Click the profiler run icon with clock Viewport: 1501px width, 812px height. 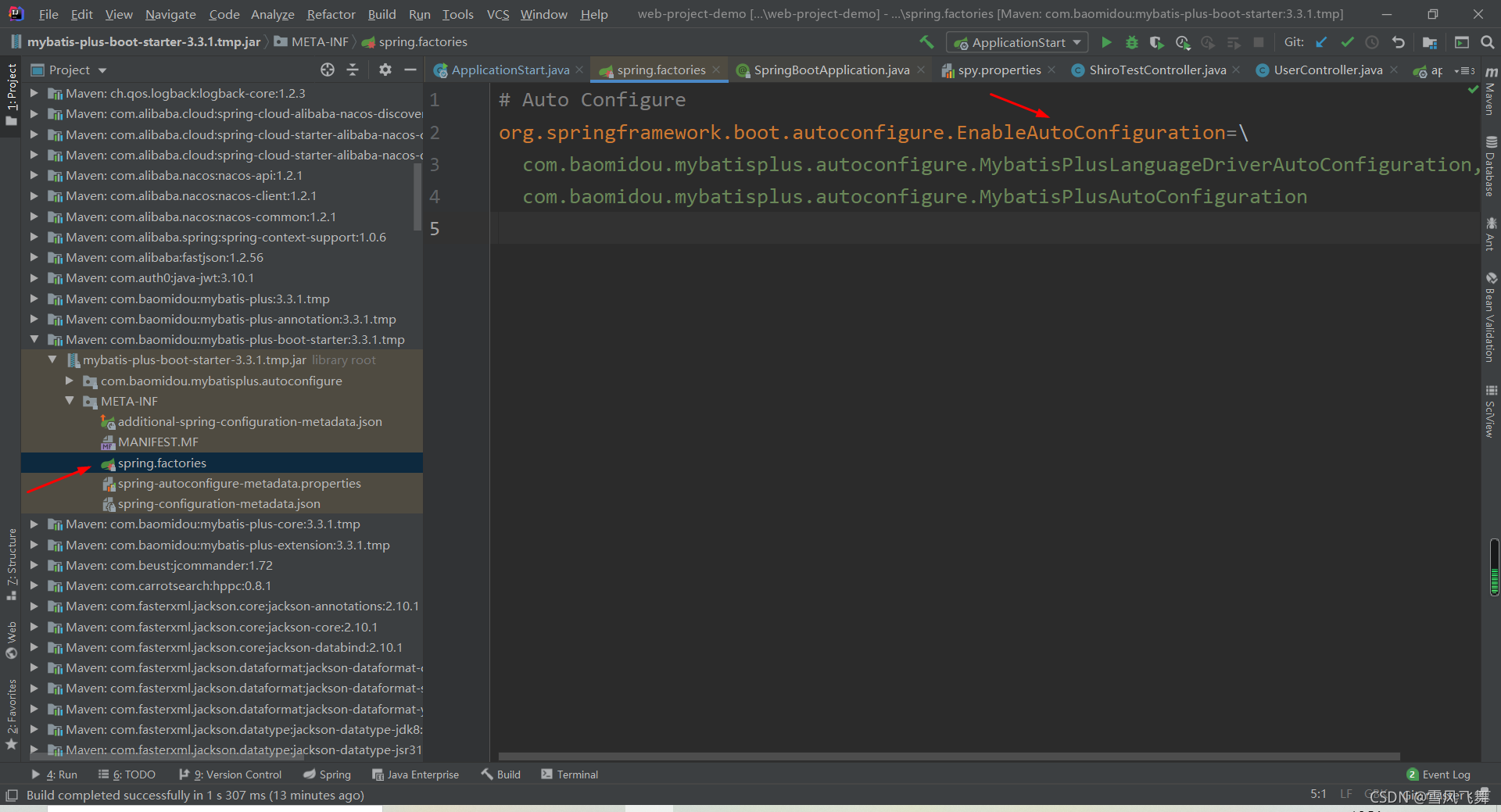pos(1183,42)
